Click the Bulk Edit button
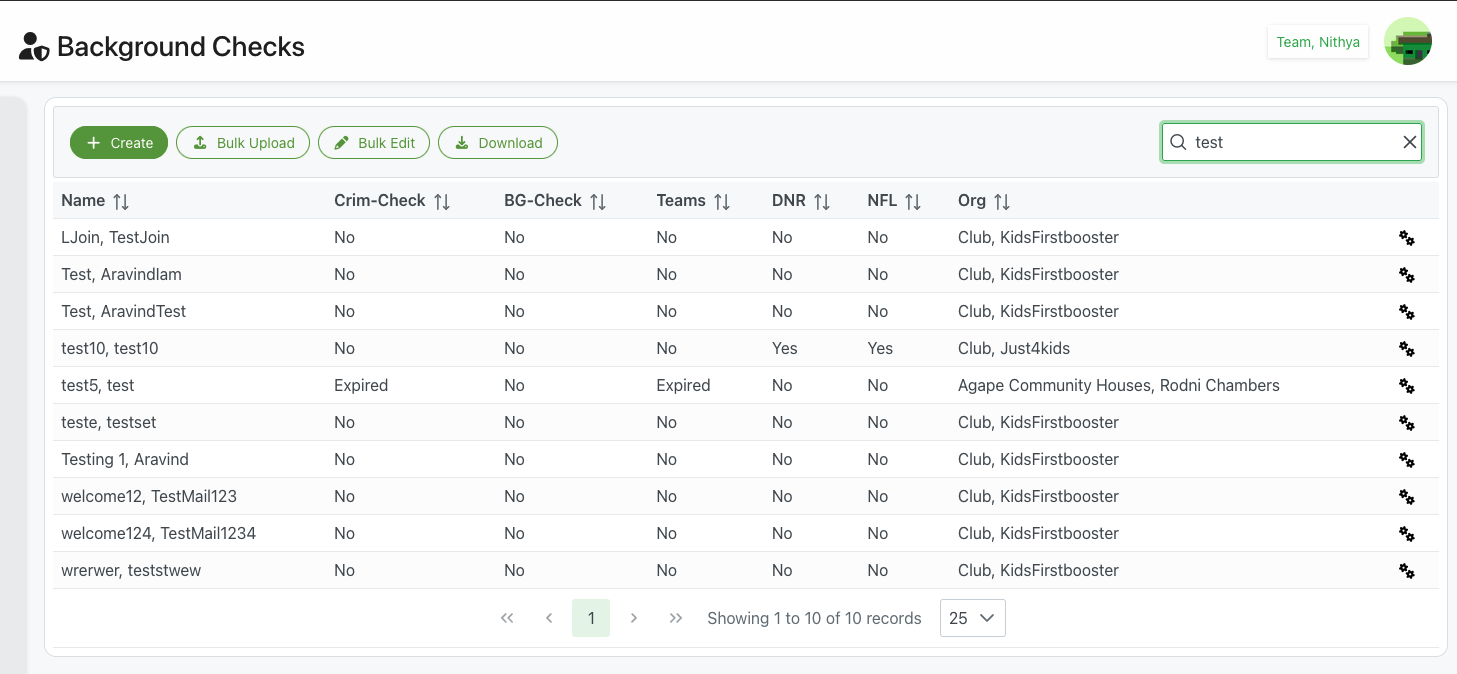1457x674 pixels. (x=374, y=143)
